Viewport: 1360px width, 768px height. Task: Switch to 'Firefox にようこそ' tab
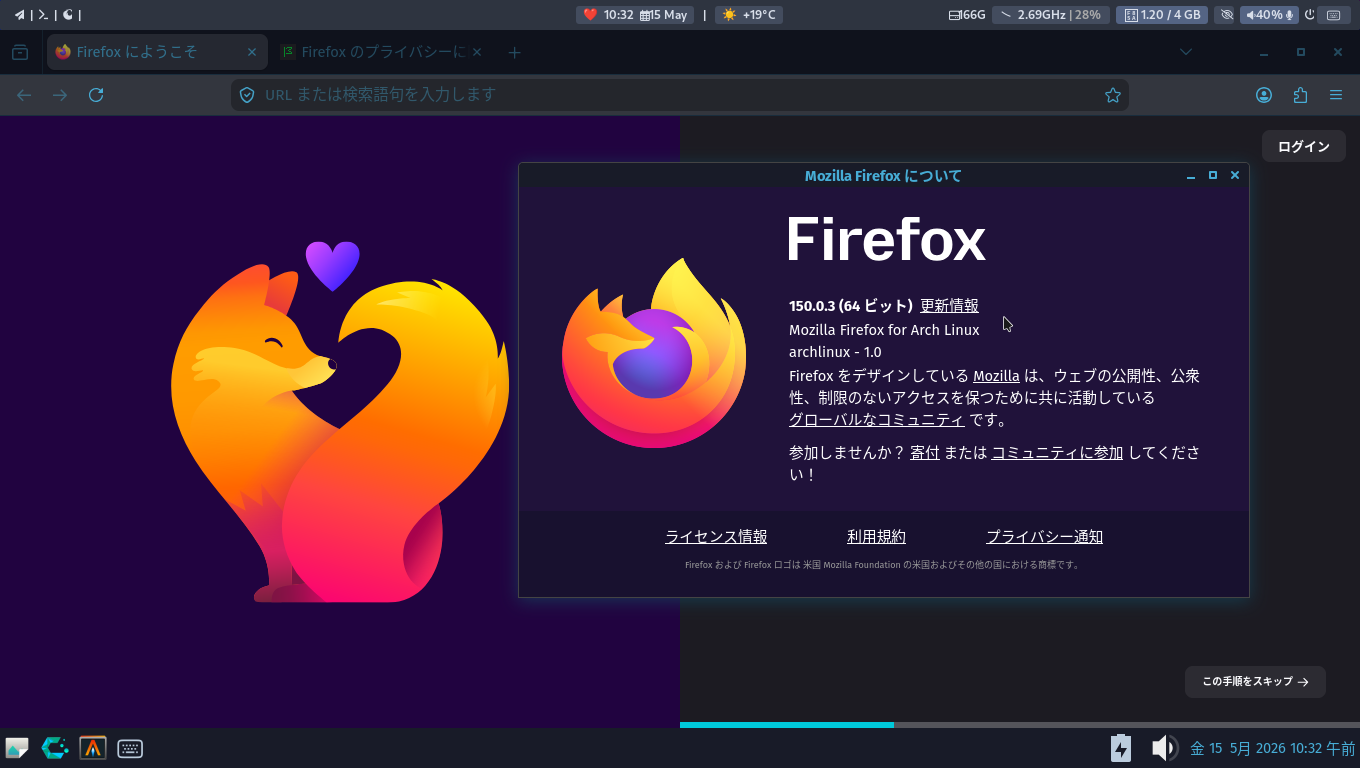click(157, 52)
